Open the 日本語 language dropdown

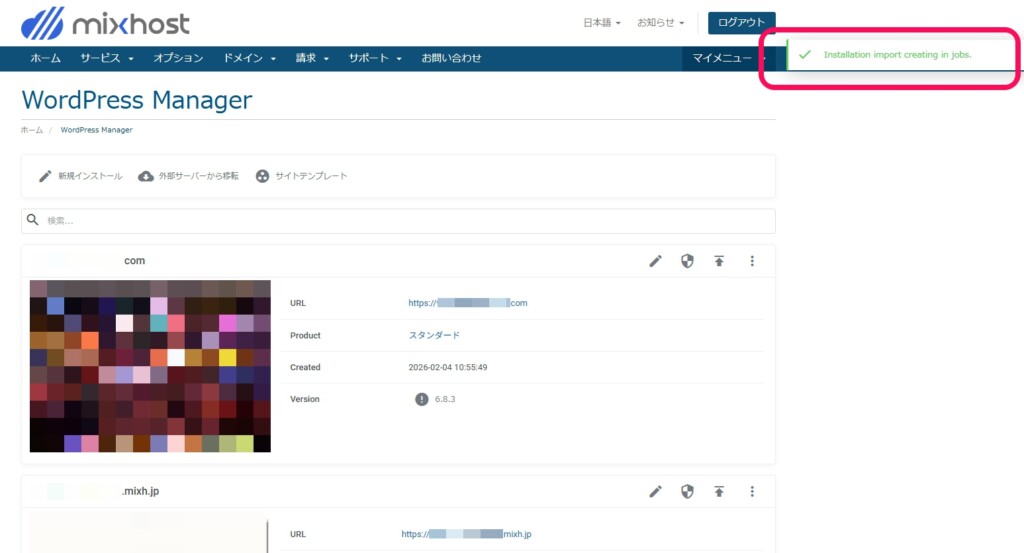(x=601, y=23)
